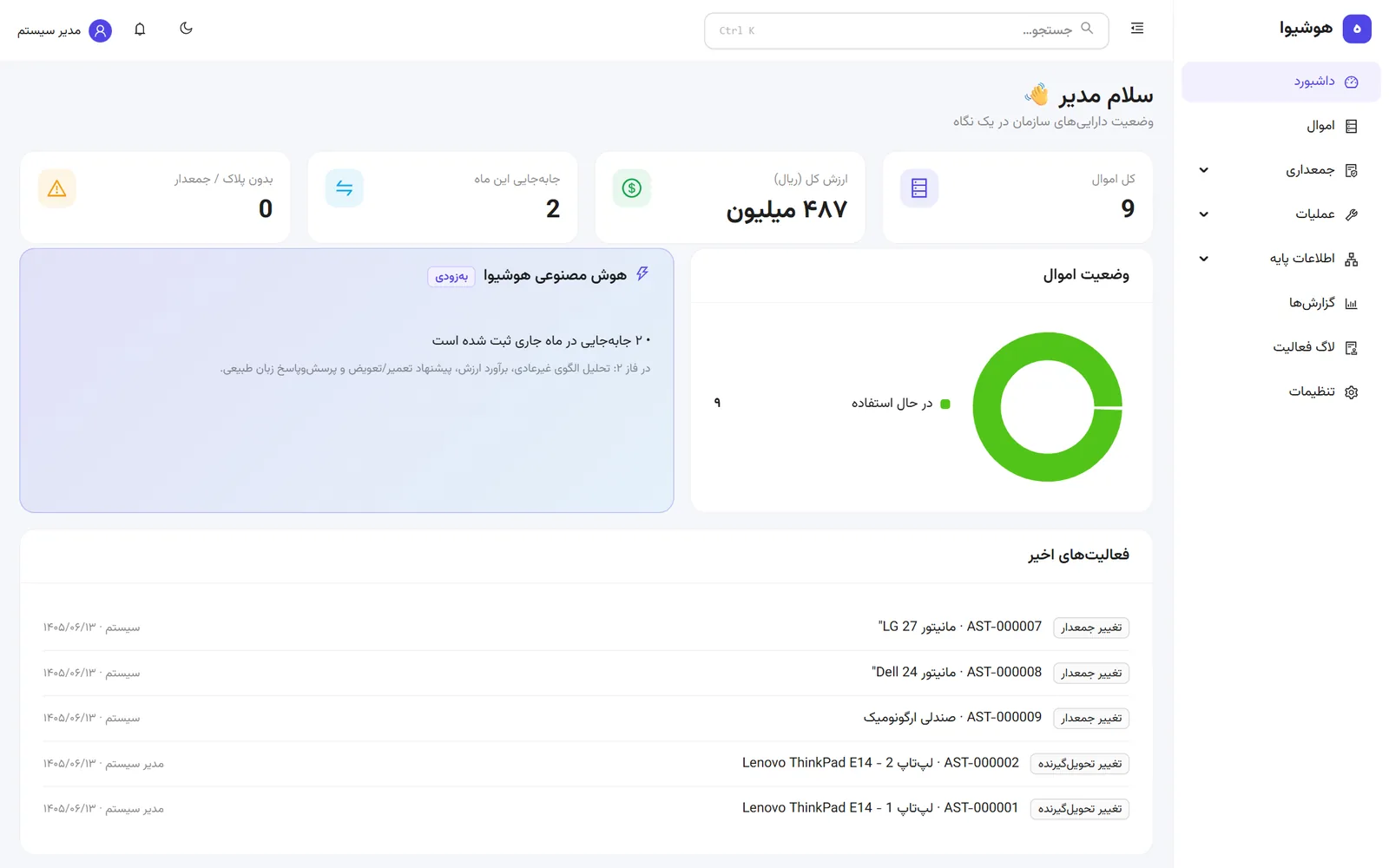The width and height of the screenshot is (1389, 868).
Task: Click the lightning bolt AI icon
Action: pos(642,273)
